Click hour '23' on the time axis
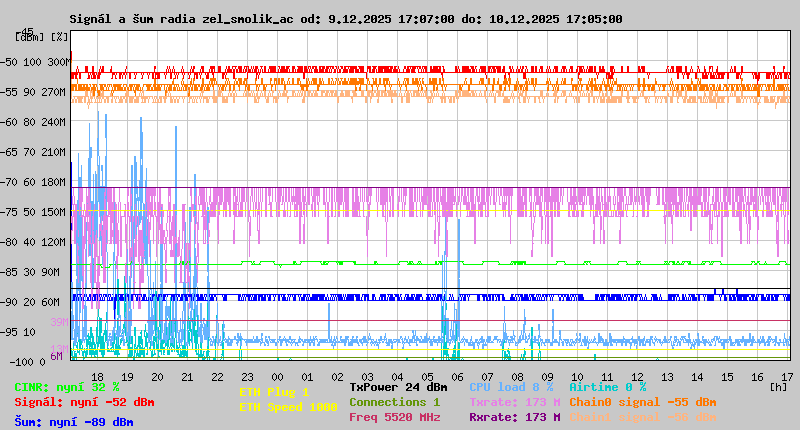The image size is (800, 430). click(x=247, y=377)
